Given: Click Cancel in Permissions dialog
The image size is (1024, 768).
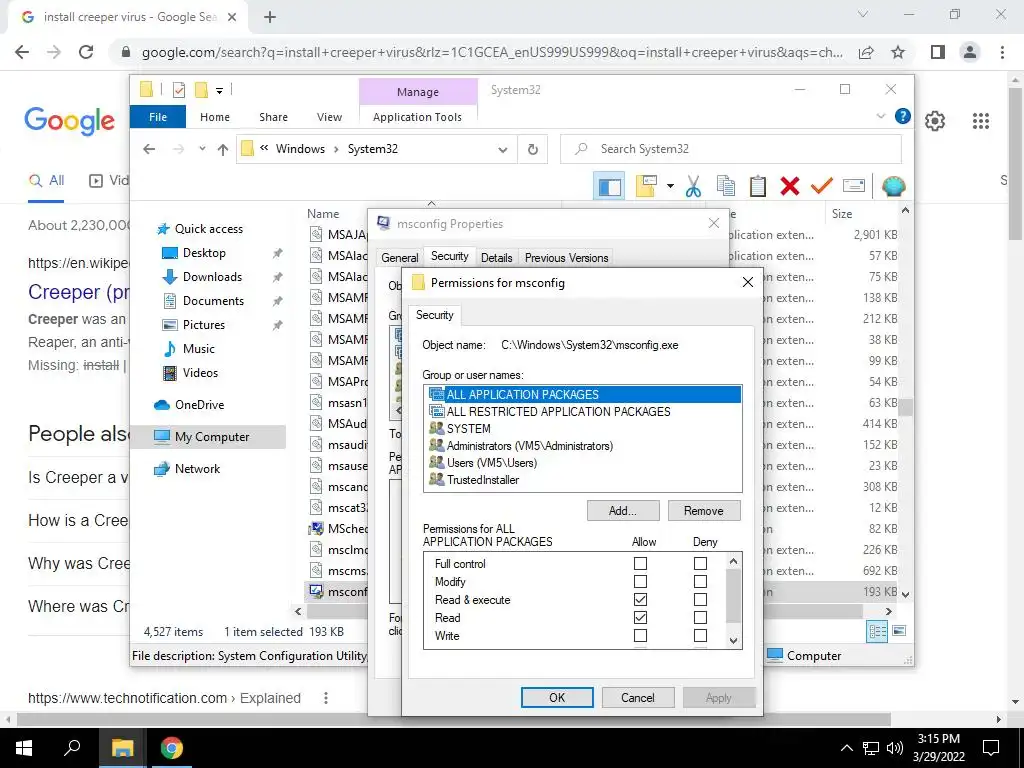Looking at the screenshot, I should click(637, 697).
